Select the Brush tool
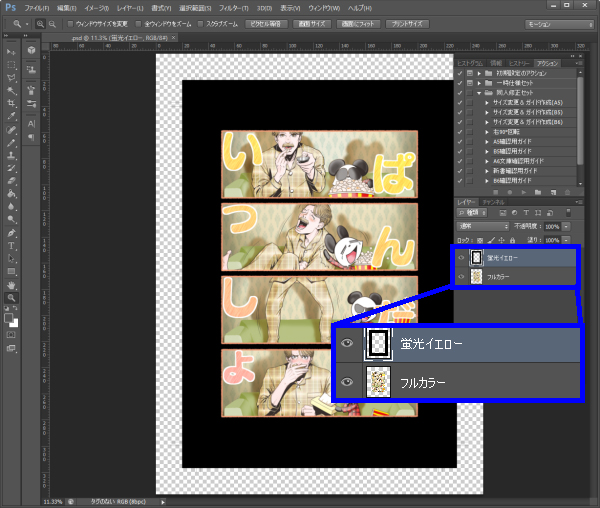600x508 pixels. coord(11,143)
